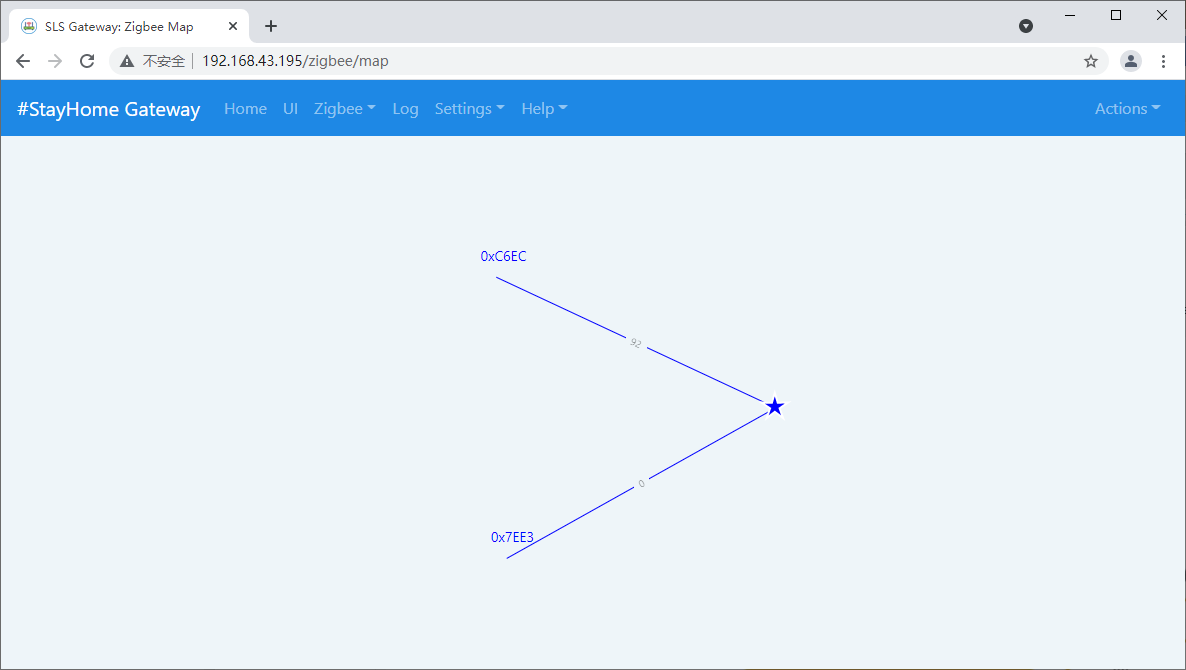Click the not-secure warning triangle icon
The height and width of the screenshot is (670, 1186).
127,61
